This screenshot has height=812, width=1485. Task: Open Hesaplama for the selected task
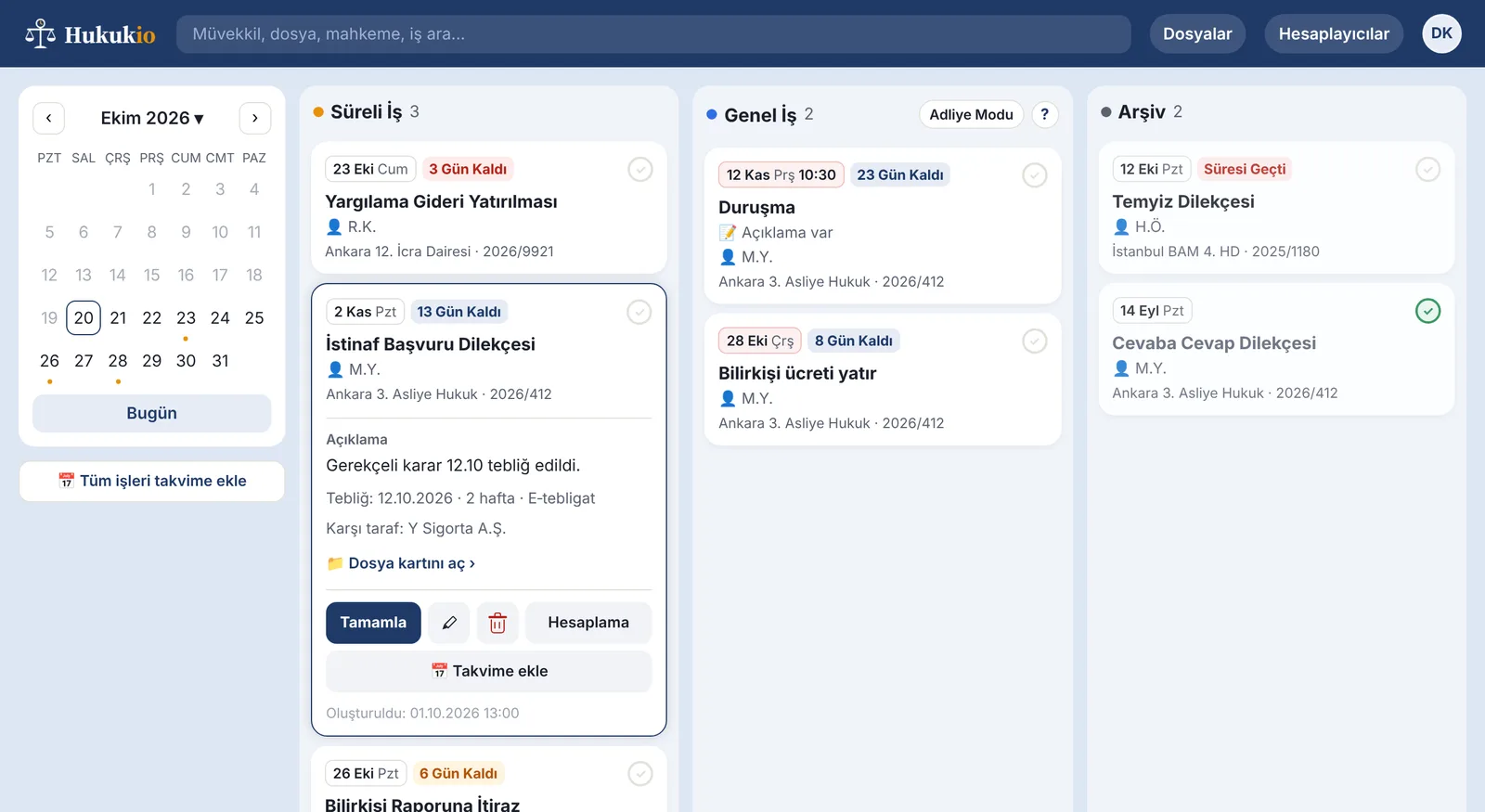point(588,623)
